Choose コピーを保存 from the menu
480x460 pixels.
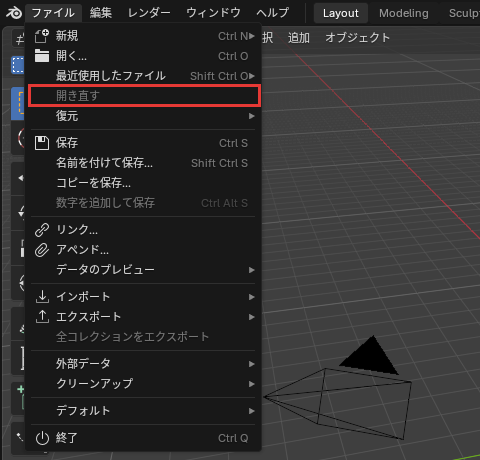pyautogui.click(x=143, y=183)
